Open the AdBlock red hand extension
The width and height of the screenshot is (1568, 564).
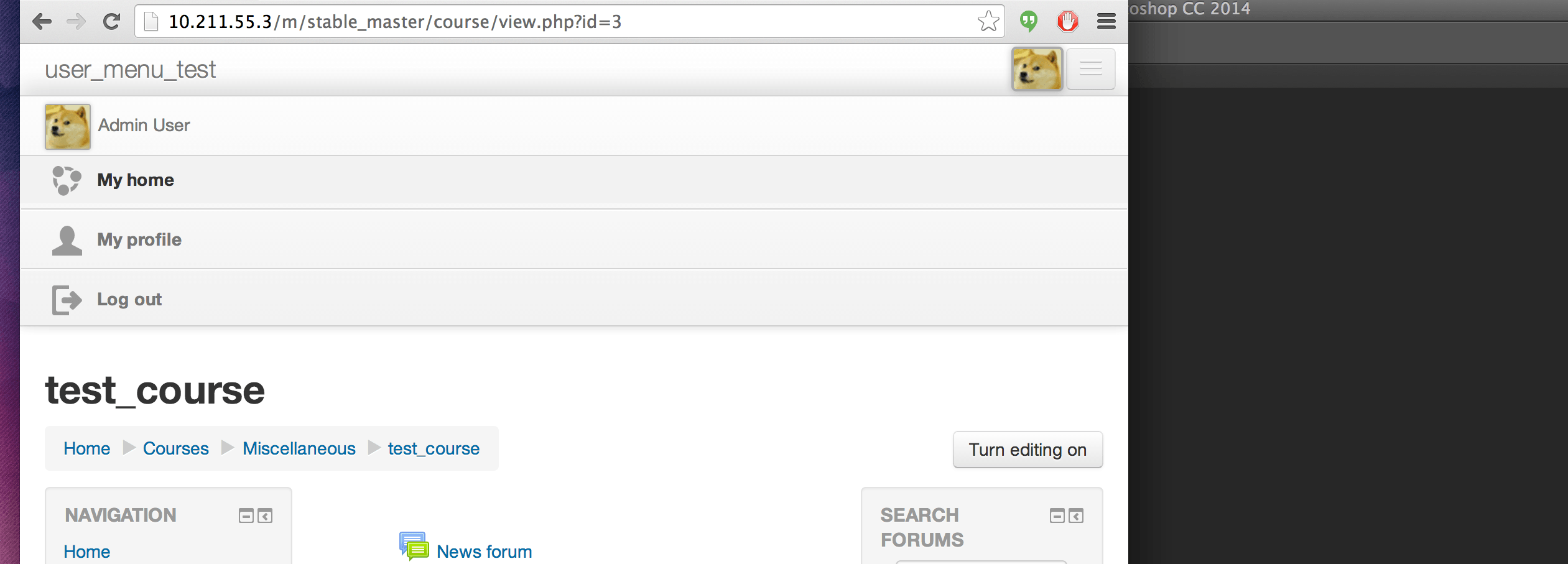(1068, 22)
